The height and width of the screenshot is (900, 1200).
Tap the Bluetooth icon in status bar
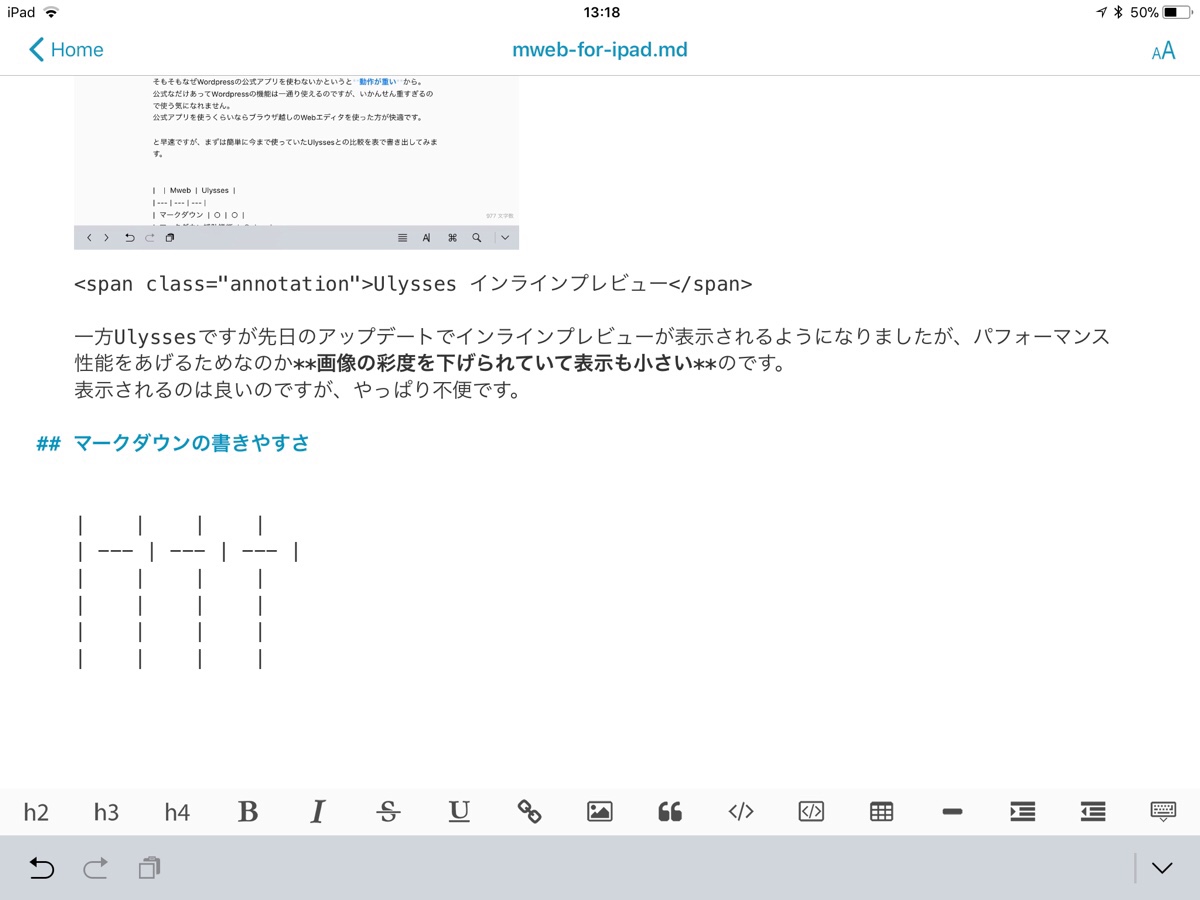(1118, 12)
